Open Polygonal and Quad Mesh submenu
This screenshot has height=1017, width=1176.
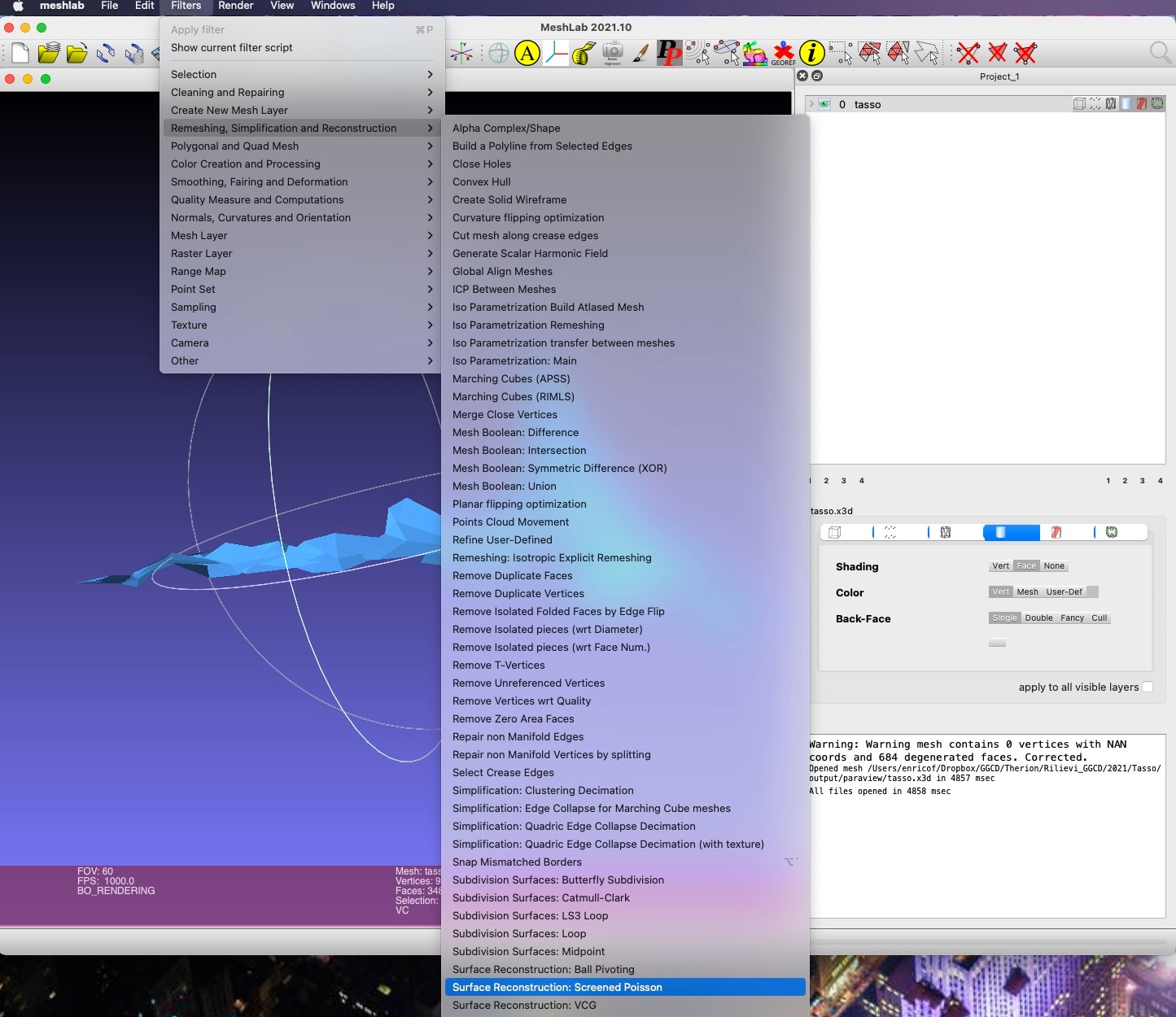point(302,146)
